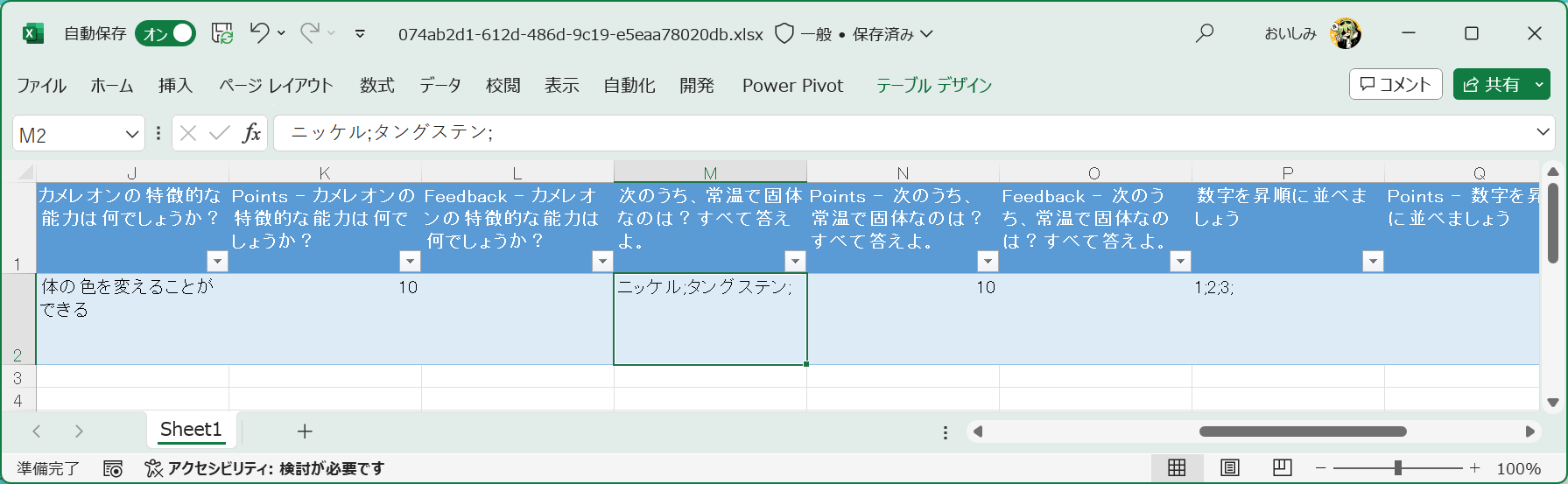This screenshot has height=484, width=1568.
Task: Select column J header
Action: coord(132,172)
